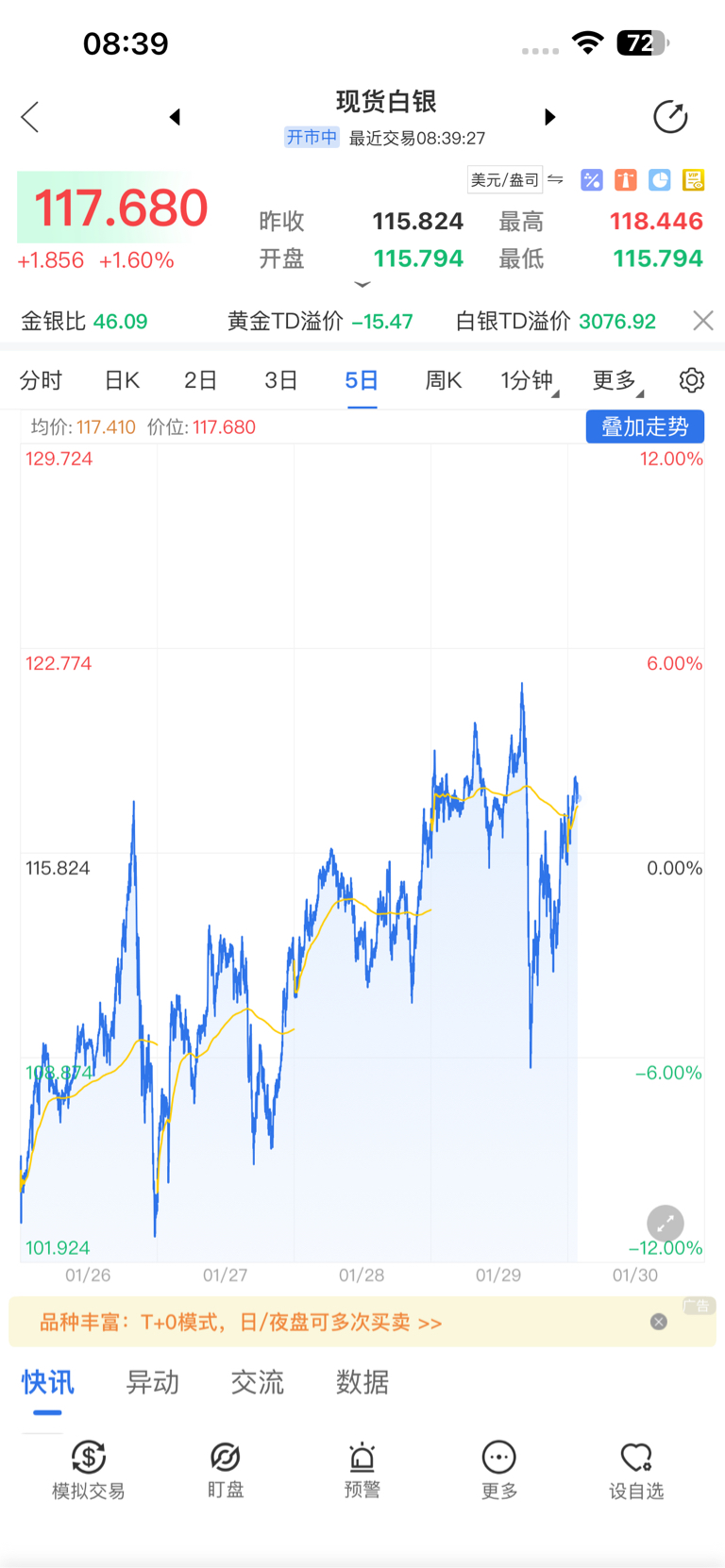Open the T+0模式 promotional banner link

tap(241, 1323)
